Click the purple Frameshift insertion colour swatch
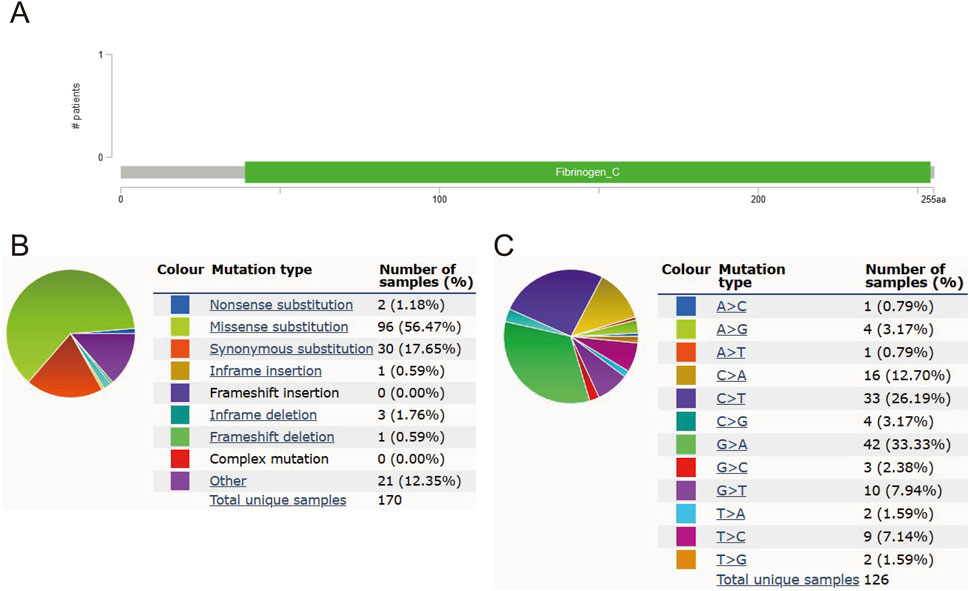The height and width of the screenshot is (591, 969). (x=180, y=393)
